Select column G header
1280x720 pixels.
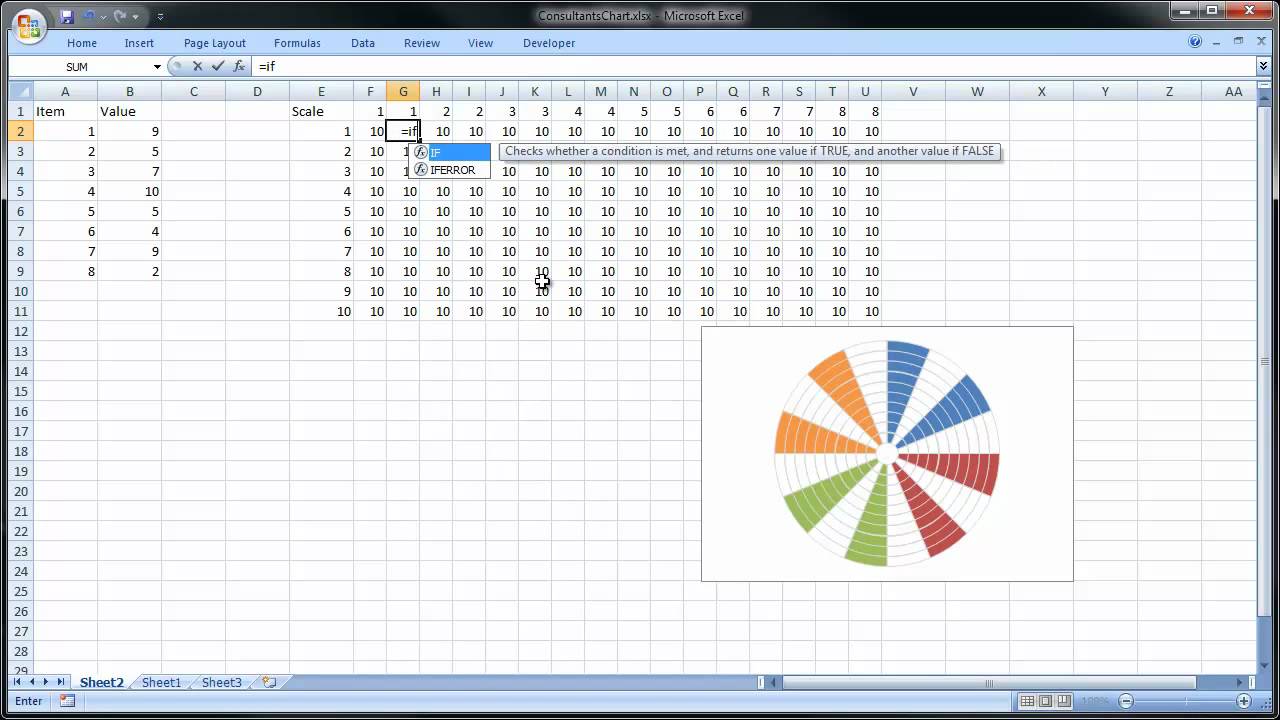click(x=403, y=91)
